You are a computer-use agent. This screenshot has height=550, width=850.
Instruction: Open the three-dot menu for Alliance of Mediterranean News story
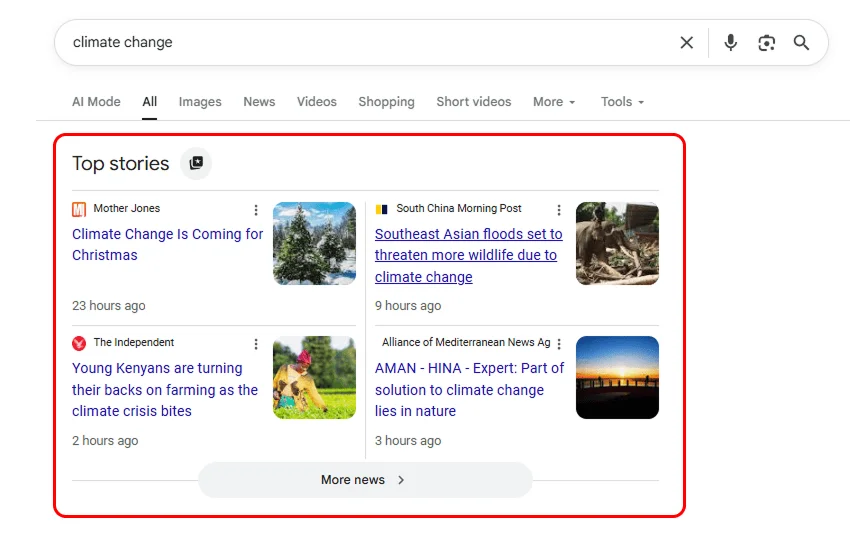pyautogui.click(x=559, y=344)
